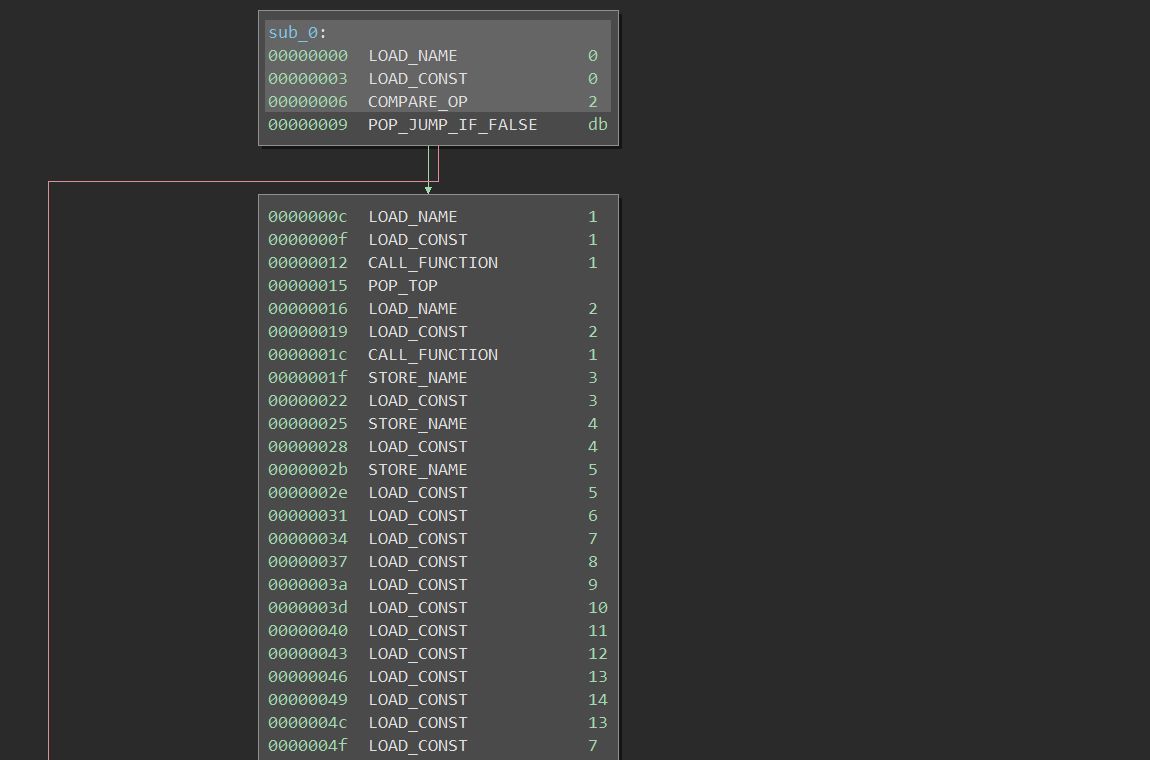
Task: Select the sub_0 function label
Action: (293, 32)
